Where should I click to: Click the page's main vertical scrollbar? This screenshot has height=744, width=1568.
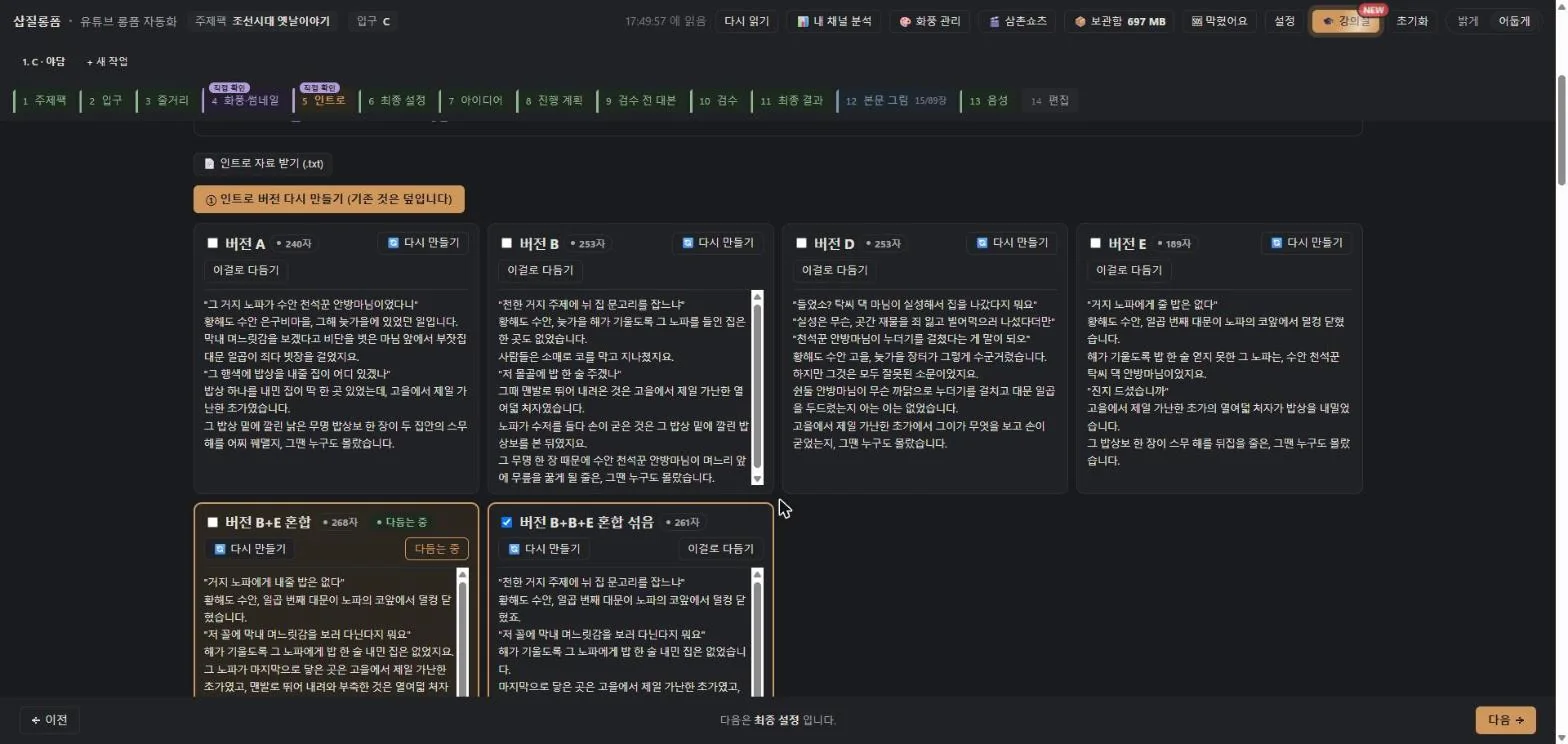coord(1560,130)
